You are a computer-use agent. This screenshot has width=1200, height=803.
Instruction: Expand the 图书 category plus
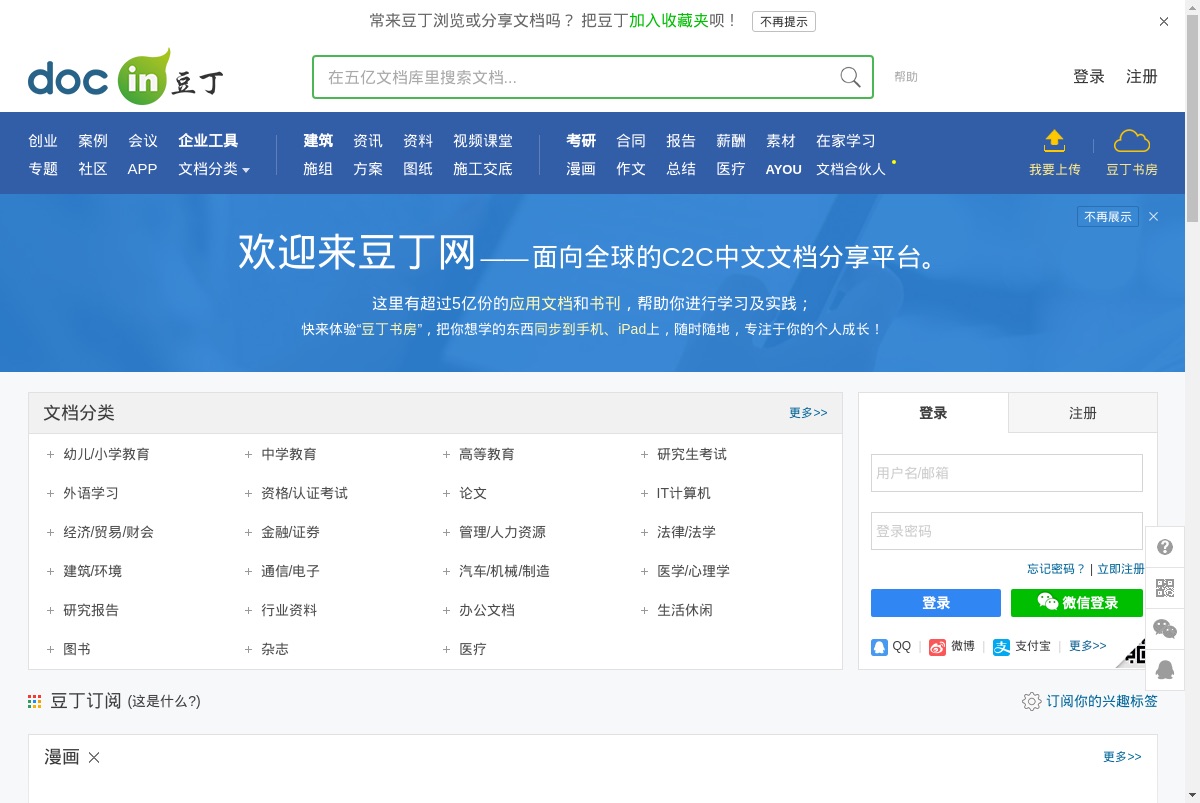pyautogui.click(x=51, y=650)
